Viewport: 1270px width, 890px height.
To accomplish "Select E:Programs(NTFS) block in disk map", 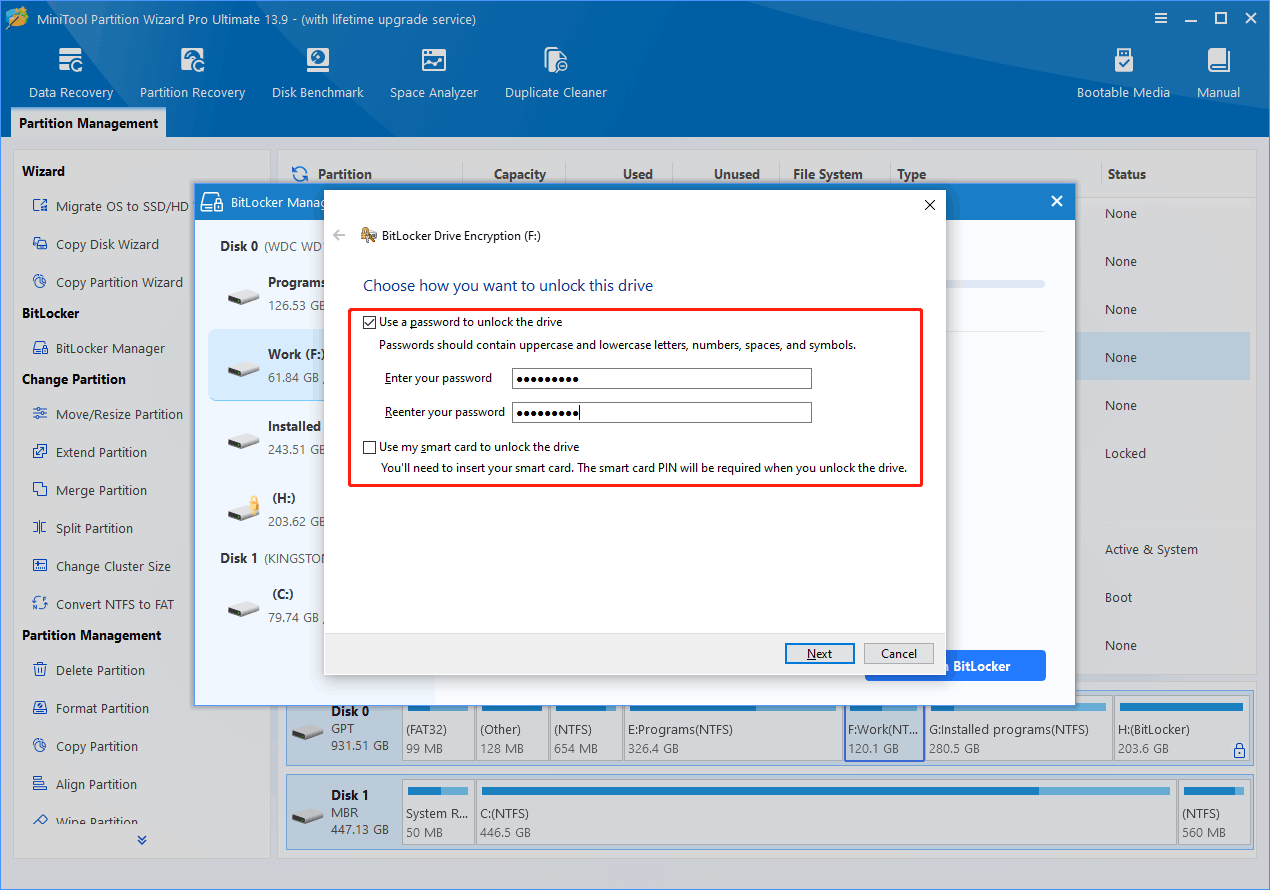I will (732, 729).
